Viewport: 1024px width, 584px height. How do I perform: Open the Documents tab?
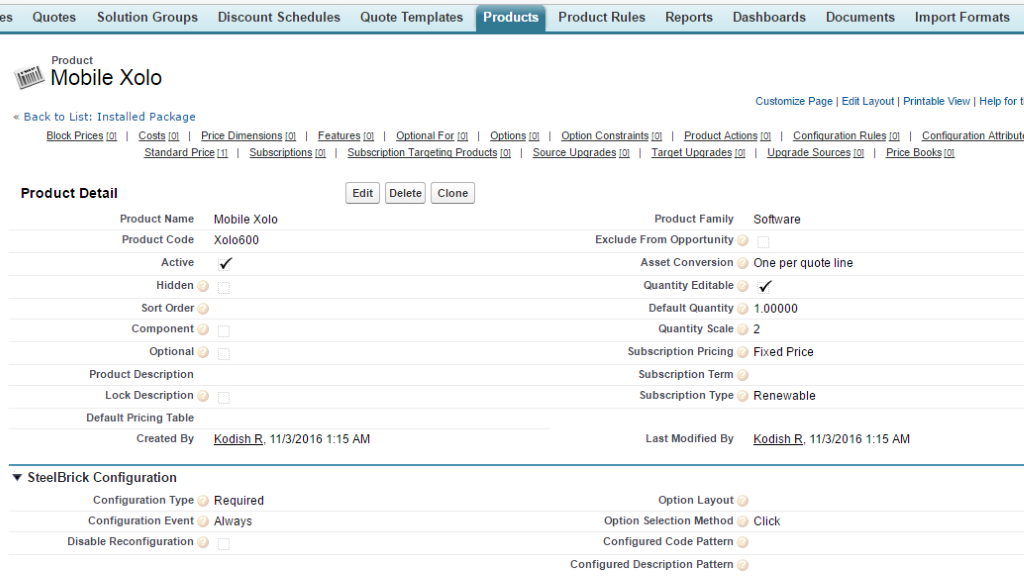point(860,17)
